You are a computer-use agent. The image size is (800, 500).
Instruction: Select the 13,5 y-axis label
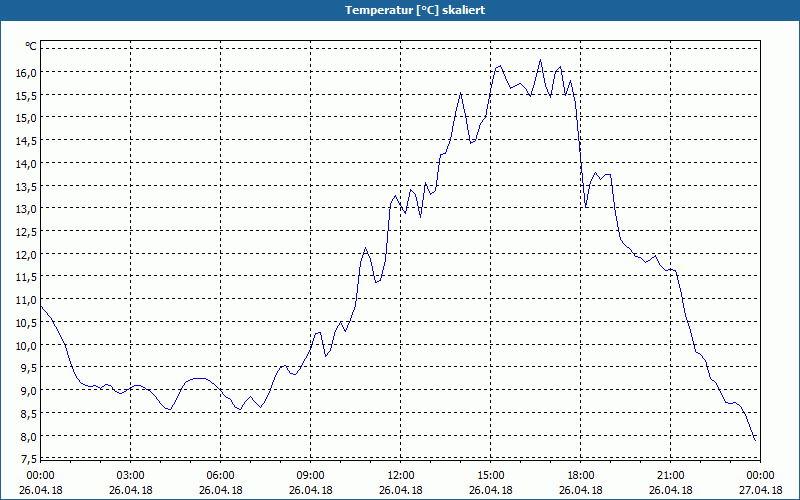26,186
